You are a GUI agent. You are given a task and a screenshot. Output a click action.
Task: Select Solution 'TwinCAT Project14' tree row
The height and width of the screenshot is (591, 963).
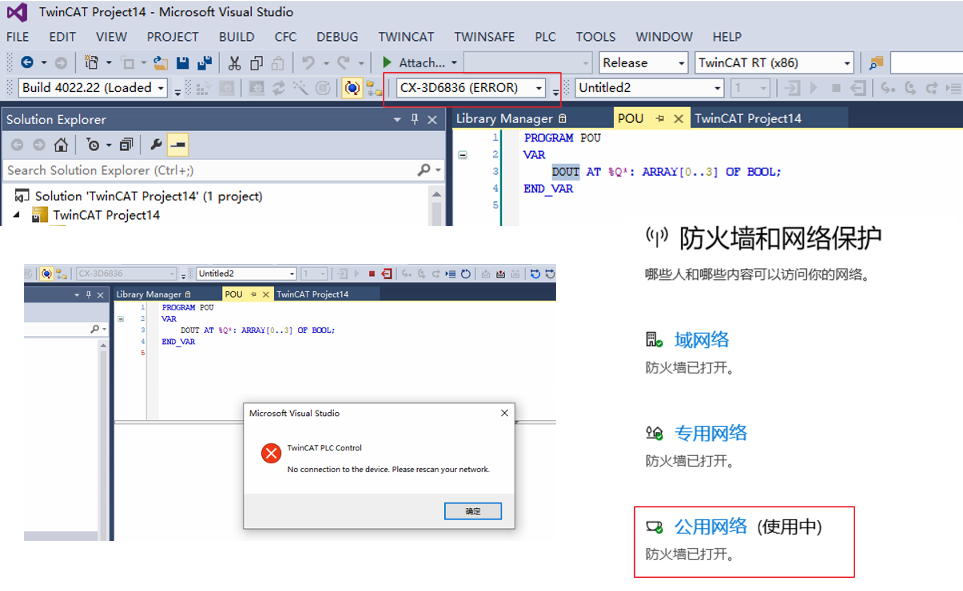tap(149, 196)
